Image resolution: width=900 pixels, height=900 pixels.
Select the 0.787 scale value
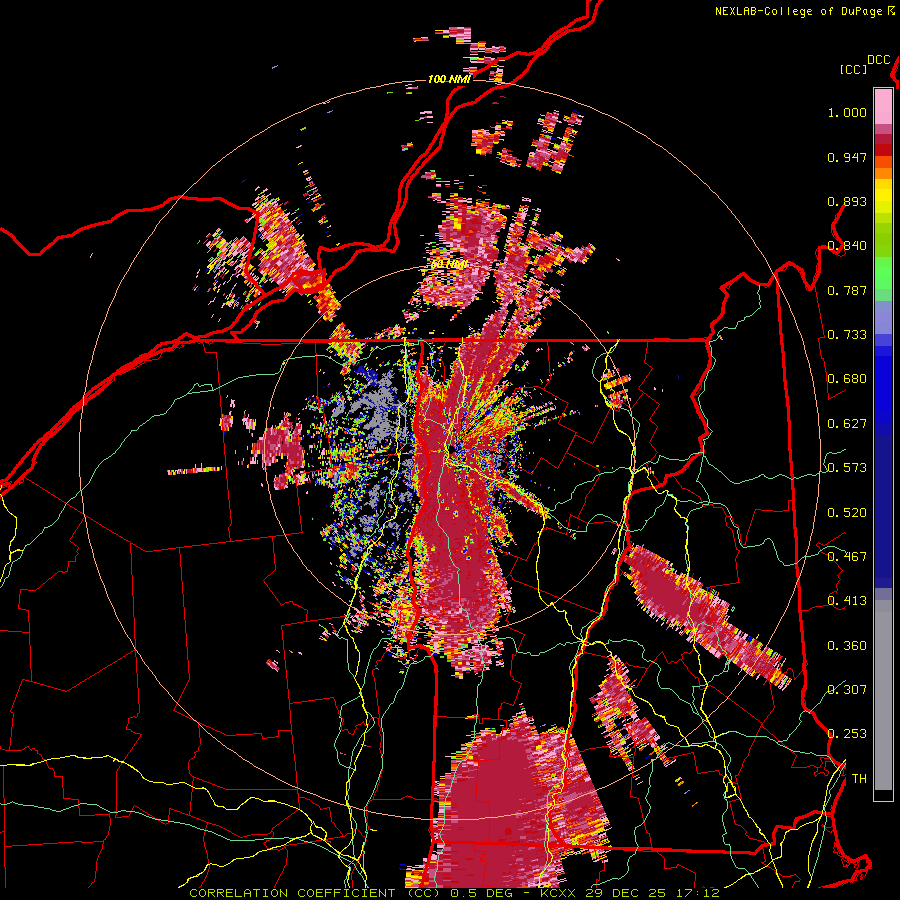coord(847,290)
